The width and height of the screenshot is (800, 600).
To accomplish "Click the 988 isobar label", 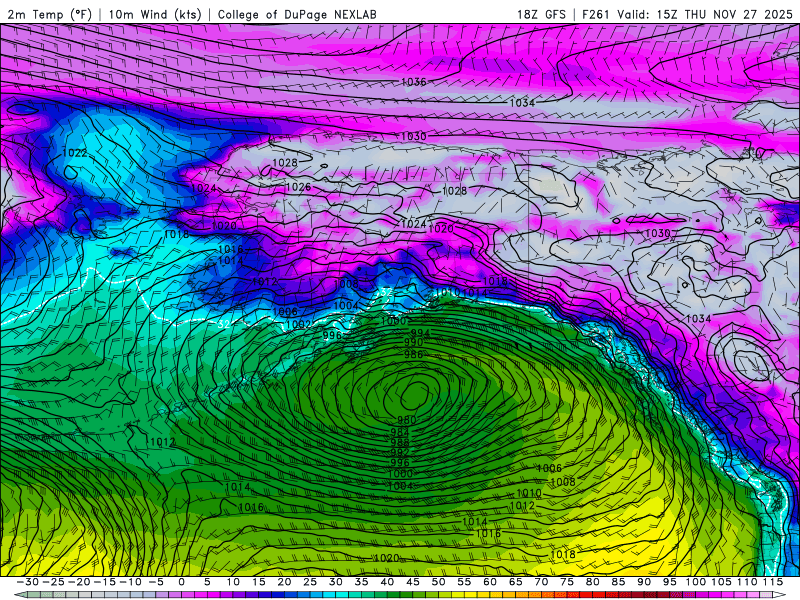I will click(399, 442).
